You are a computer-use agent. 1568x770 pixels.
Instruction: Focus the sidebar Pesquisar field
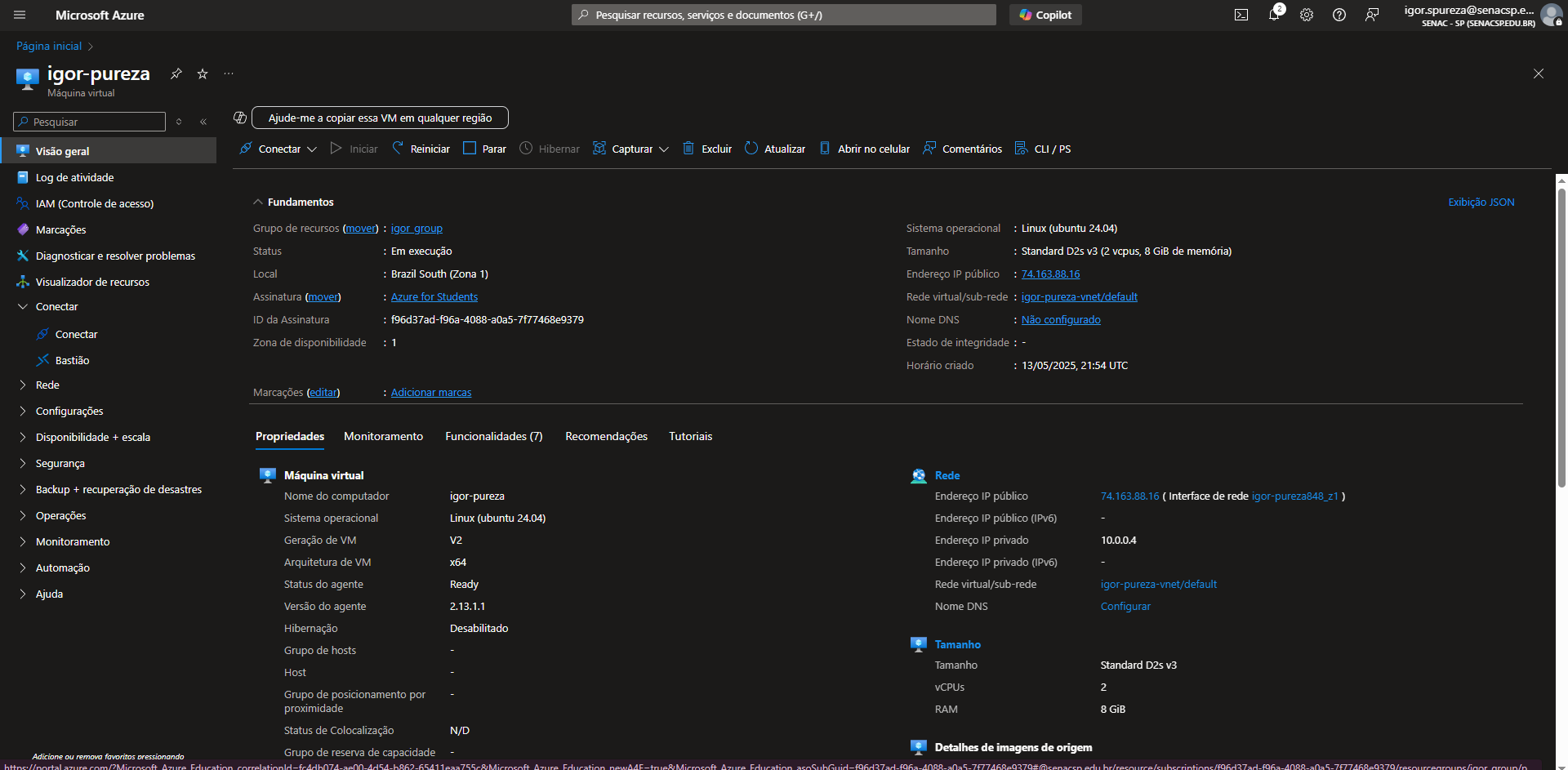[x=90, y=122]
